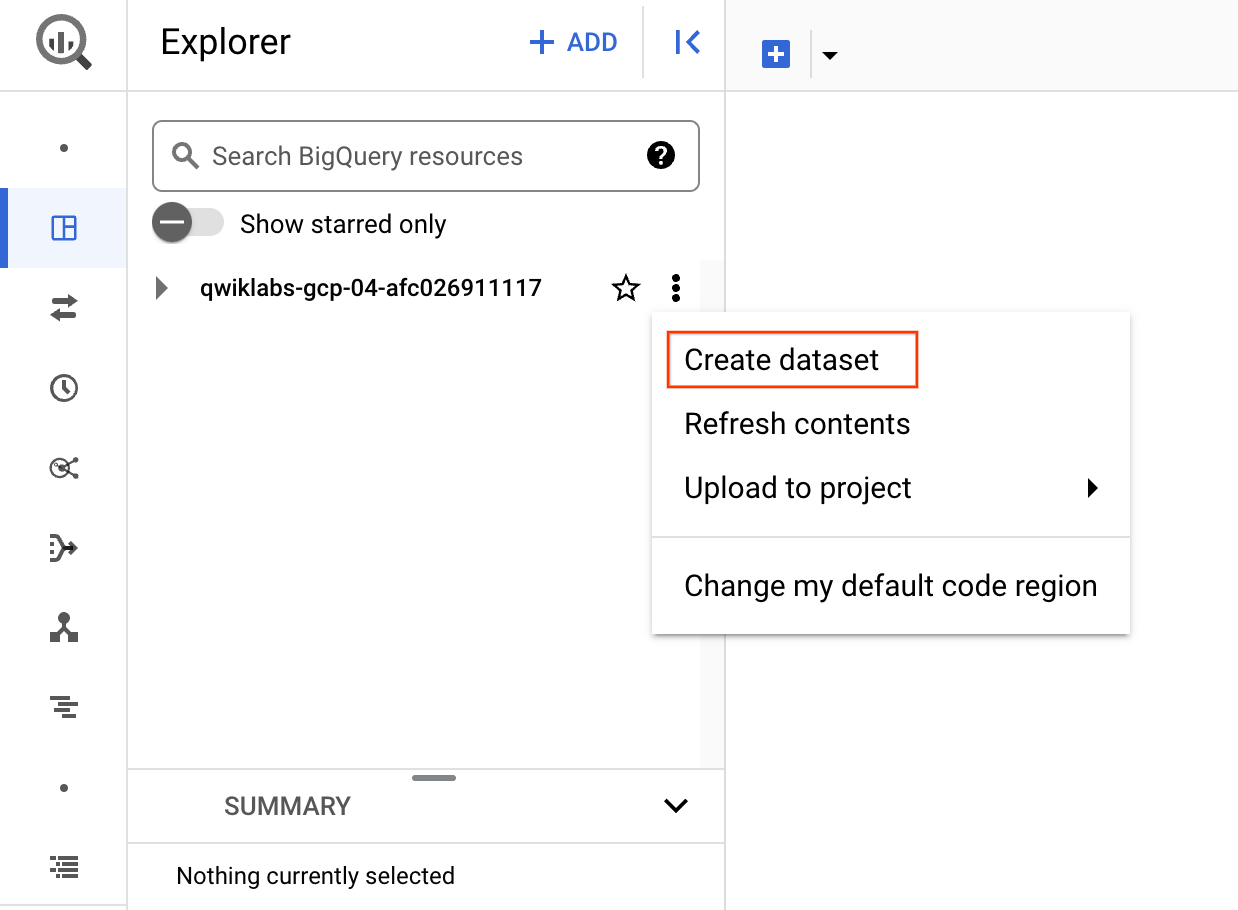Enable the Show starred only toggle
Viewport: 1238px width, 910px height.
[188, 223]
